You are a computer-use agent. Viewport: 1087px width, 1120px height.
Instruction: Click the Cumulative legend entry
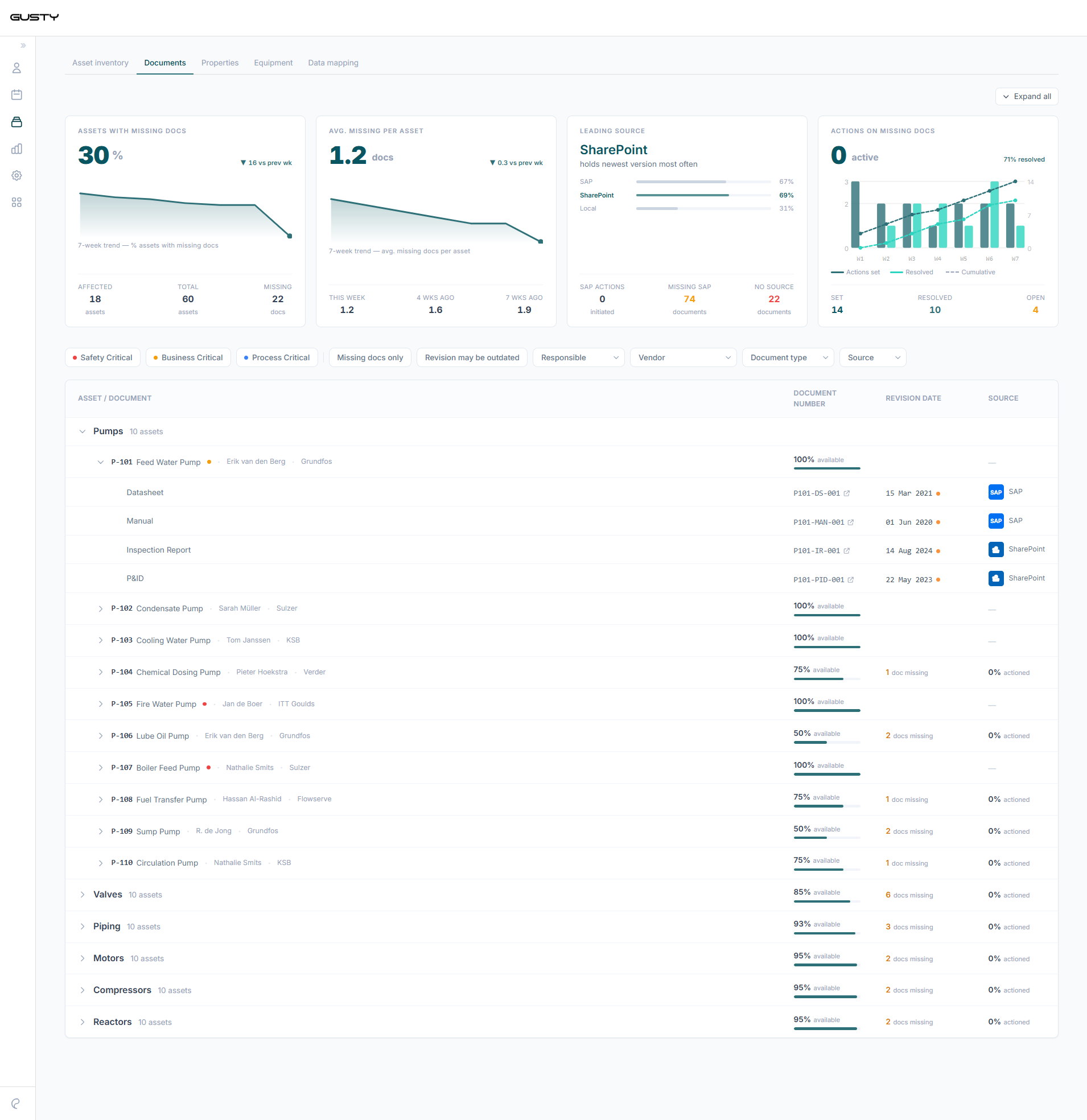coord(970,273)
